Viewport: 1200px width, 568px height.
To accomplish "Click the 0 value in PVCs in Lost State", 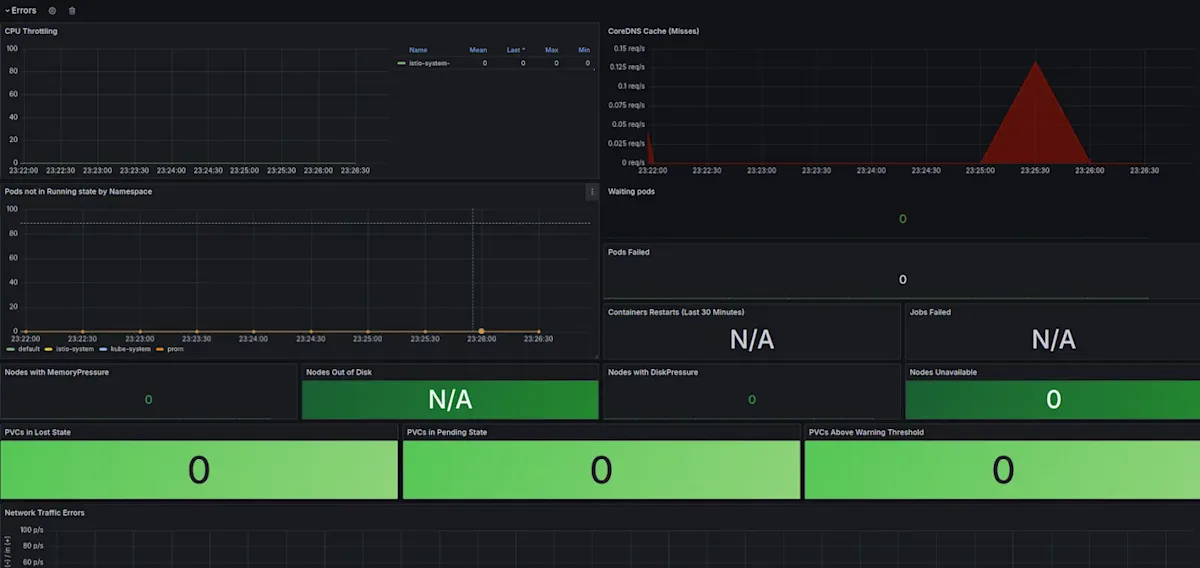I will [199, 470].
